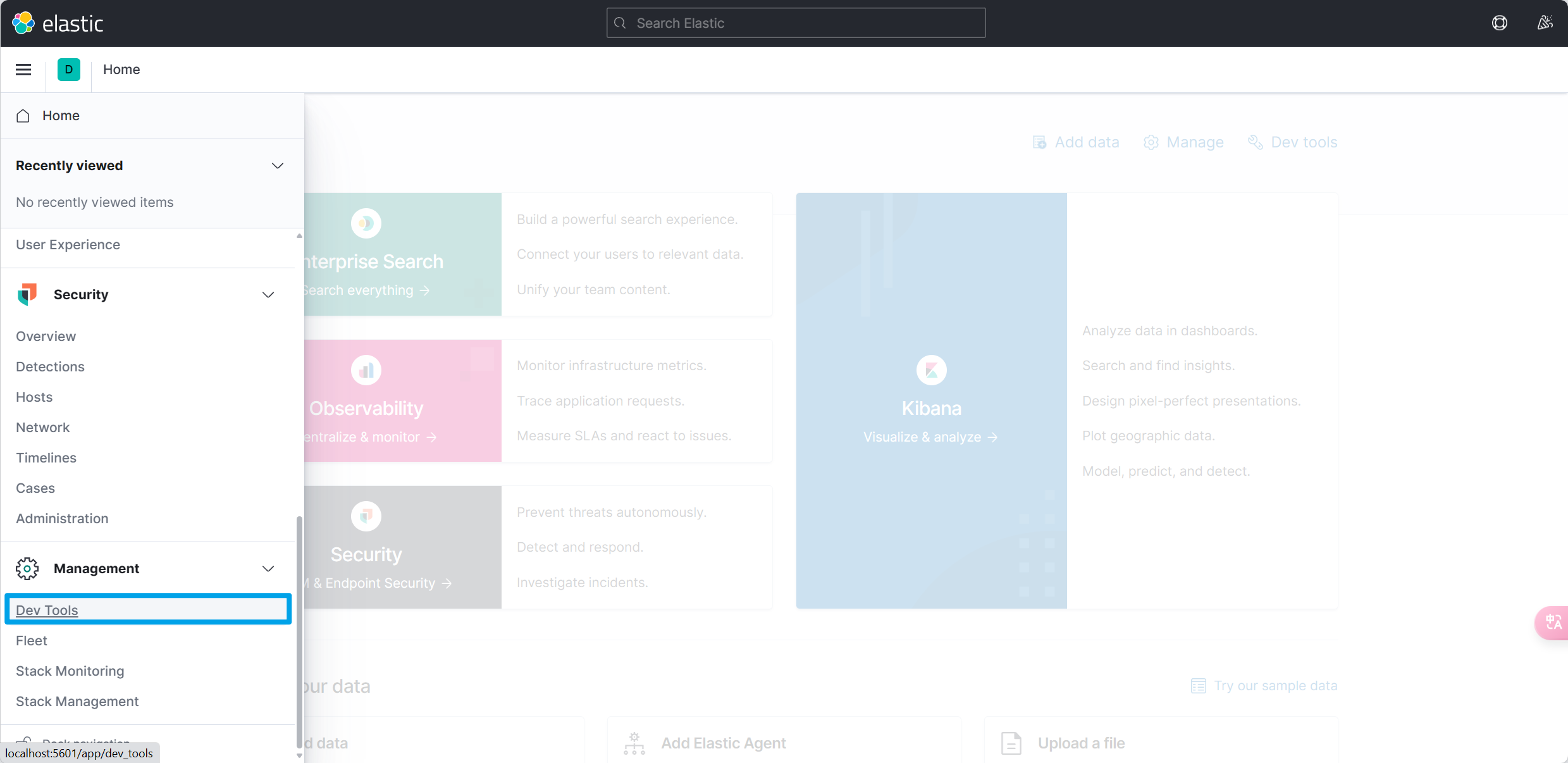Collapse the Recently viewed section
This screenshot has height=763, width=1568.
277,166
